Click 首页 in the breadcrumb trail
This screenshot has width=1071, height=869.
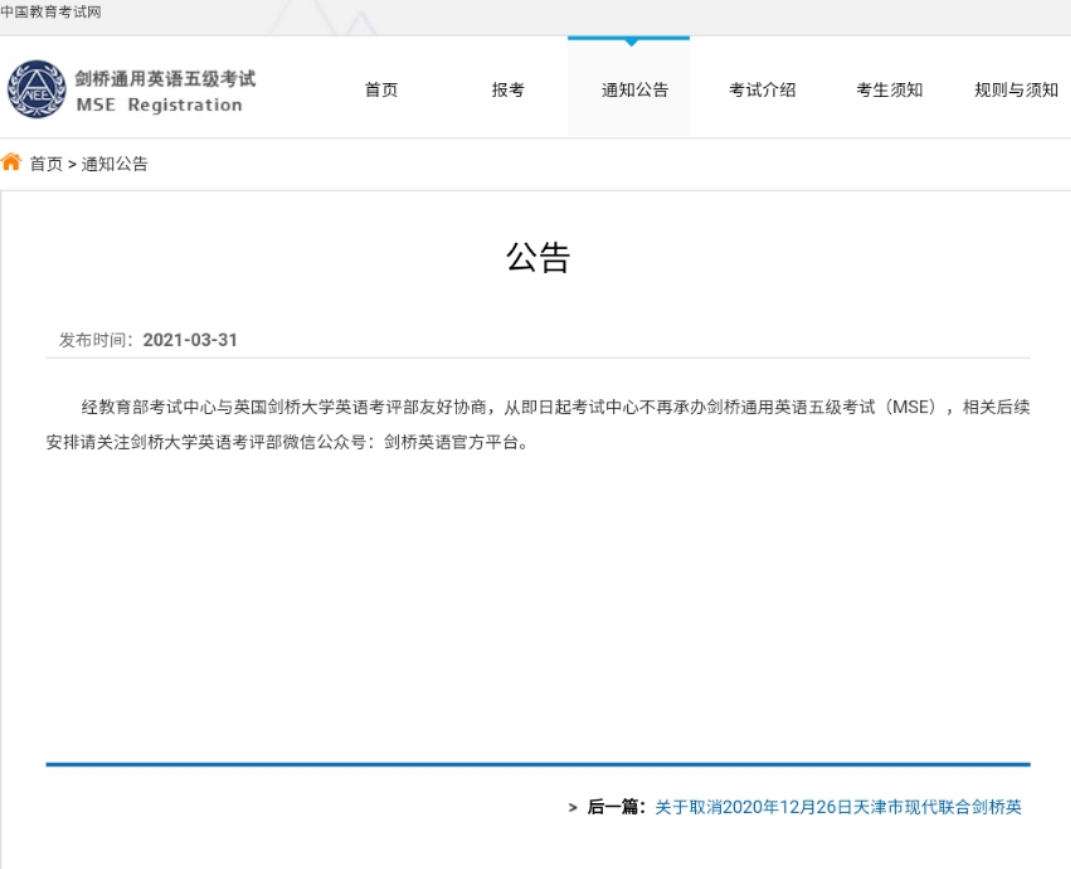click(x=46, y=164)
